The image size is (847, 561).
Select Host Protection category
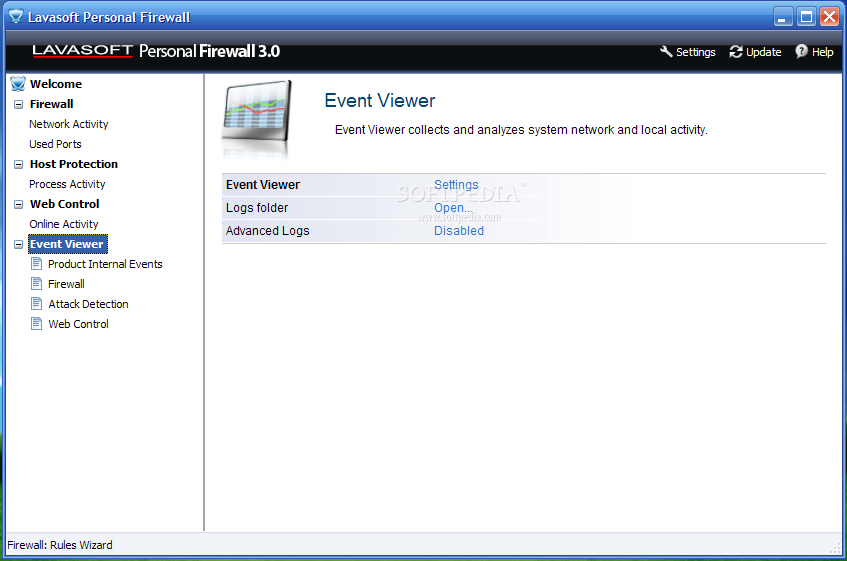click(x=73, y=164)
